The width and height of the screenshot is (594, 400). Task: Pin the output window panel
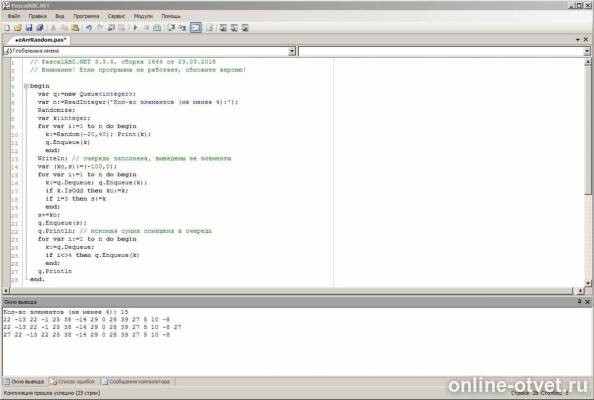coord(579,302)
